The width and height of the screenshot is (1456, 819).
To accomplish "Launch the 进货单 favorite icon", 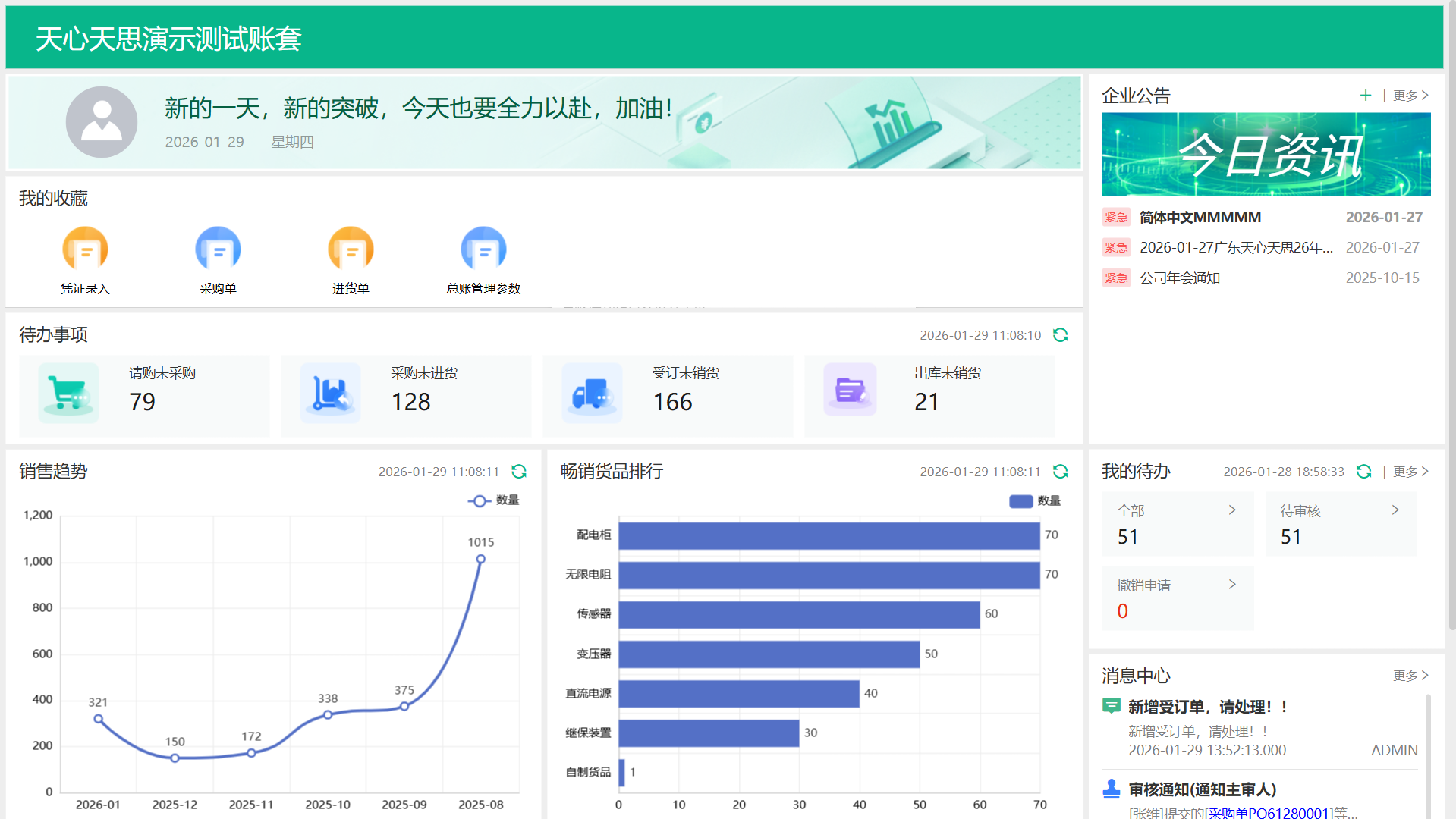I will click(x=351, y=249).
